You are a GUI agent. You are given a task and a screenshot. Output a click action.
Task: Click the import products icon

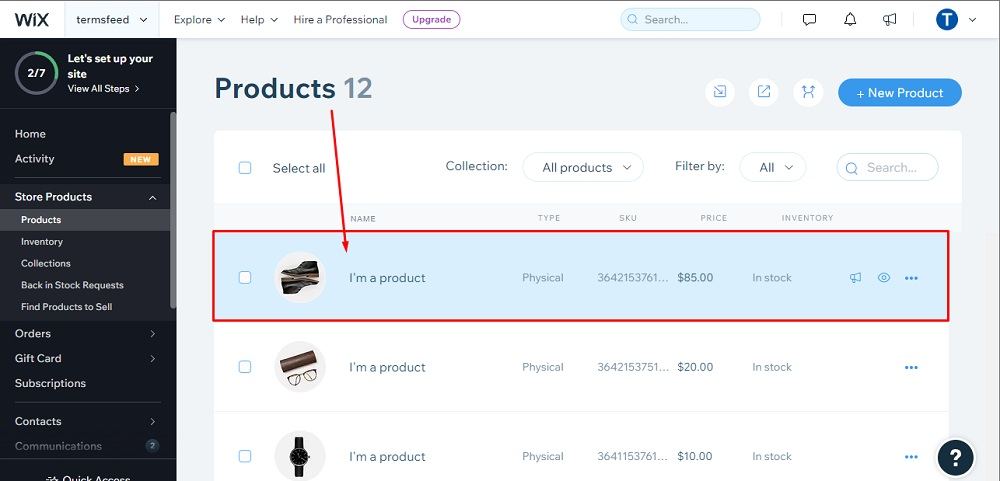pos(719,92)
